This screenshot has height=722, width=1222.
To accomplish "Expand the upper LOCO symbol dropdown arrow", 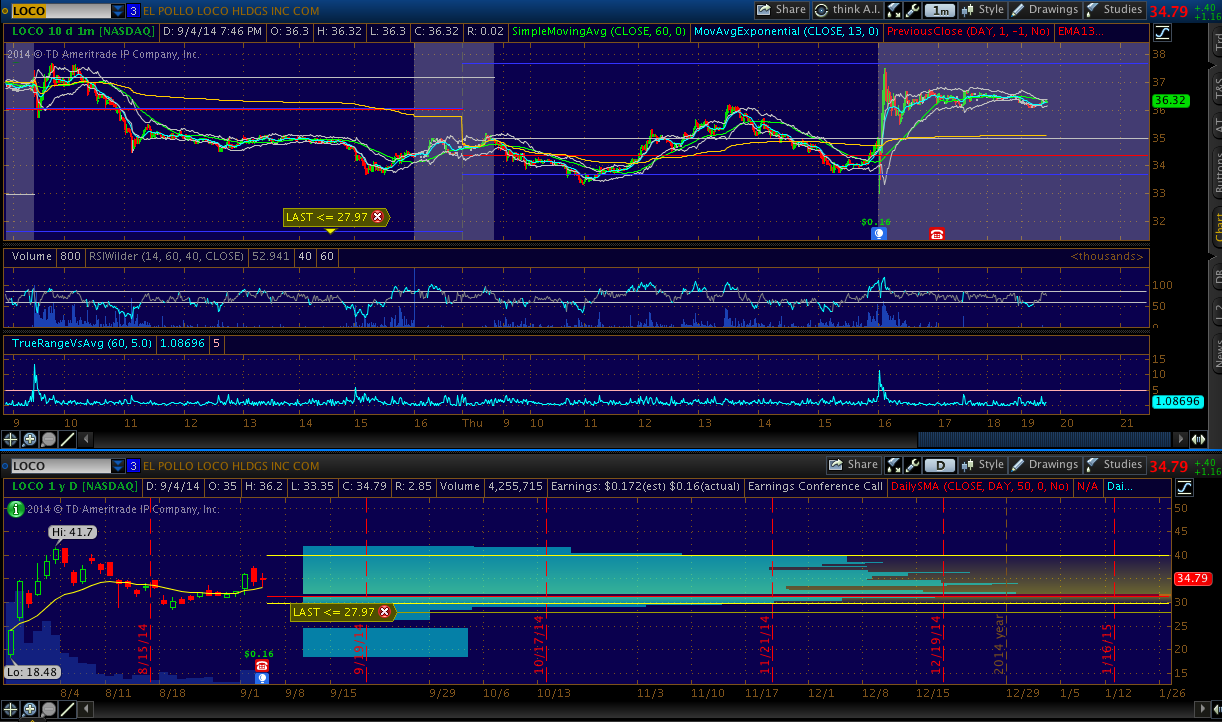I will [x=119, y=11].
